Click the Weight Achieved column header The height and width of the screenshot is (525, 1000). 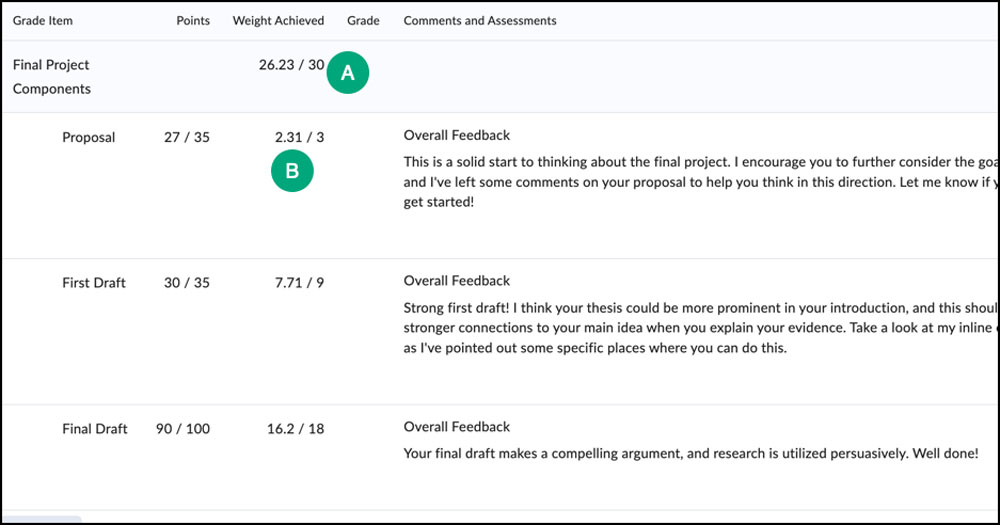pyautogui.click(x=278, y=21)
